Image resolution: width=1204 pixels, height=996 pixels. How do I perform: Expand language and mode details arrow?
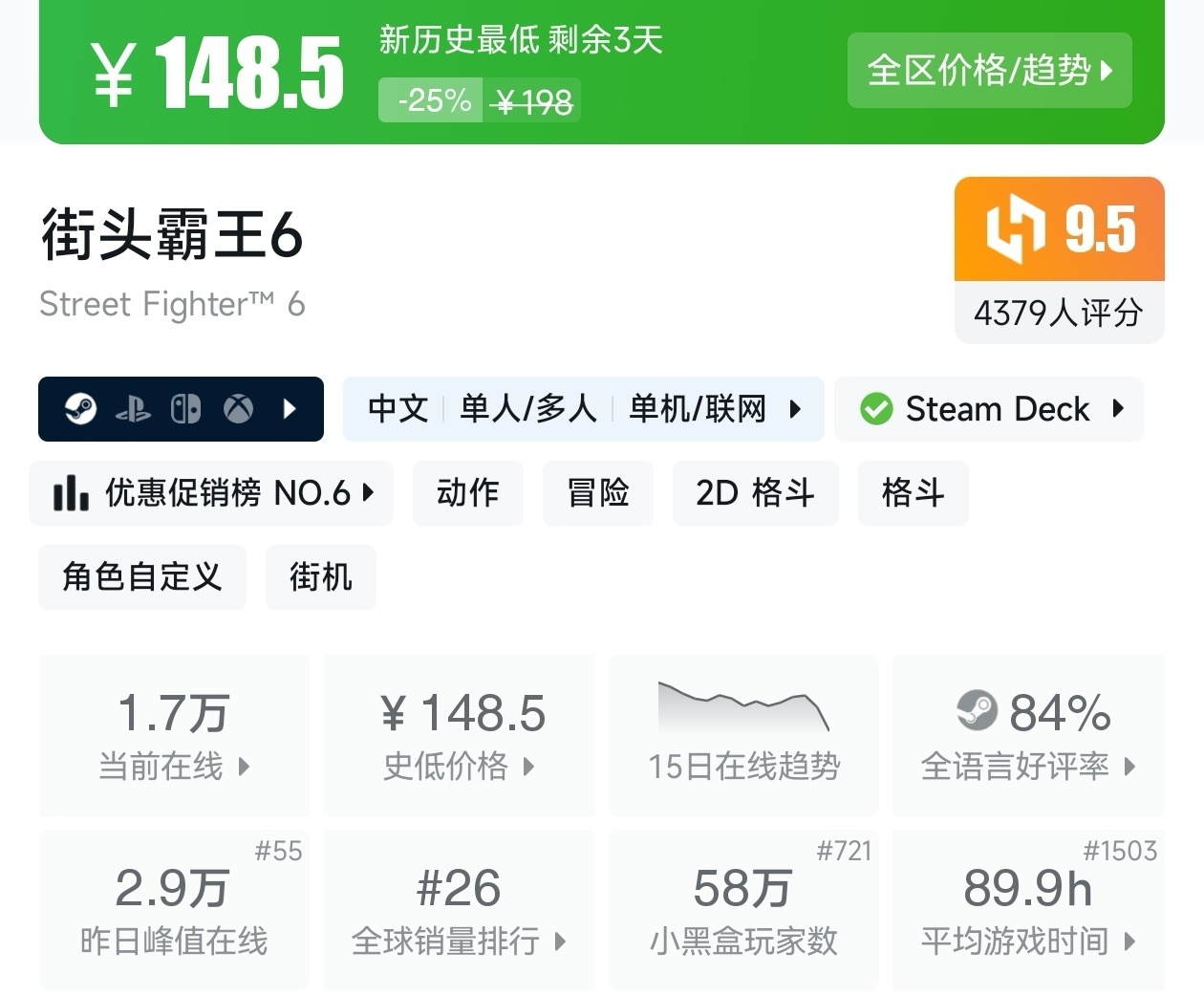(x=795, y=409)
